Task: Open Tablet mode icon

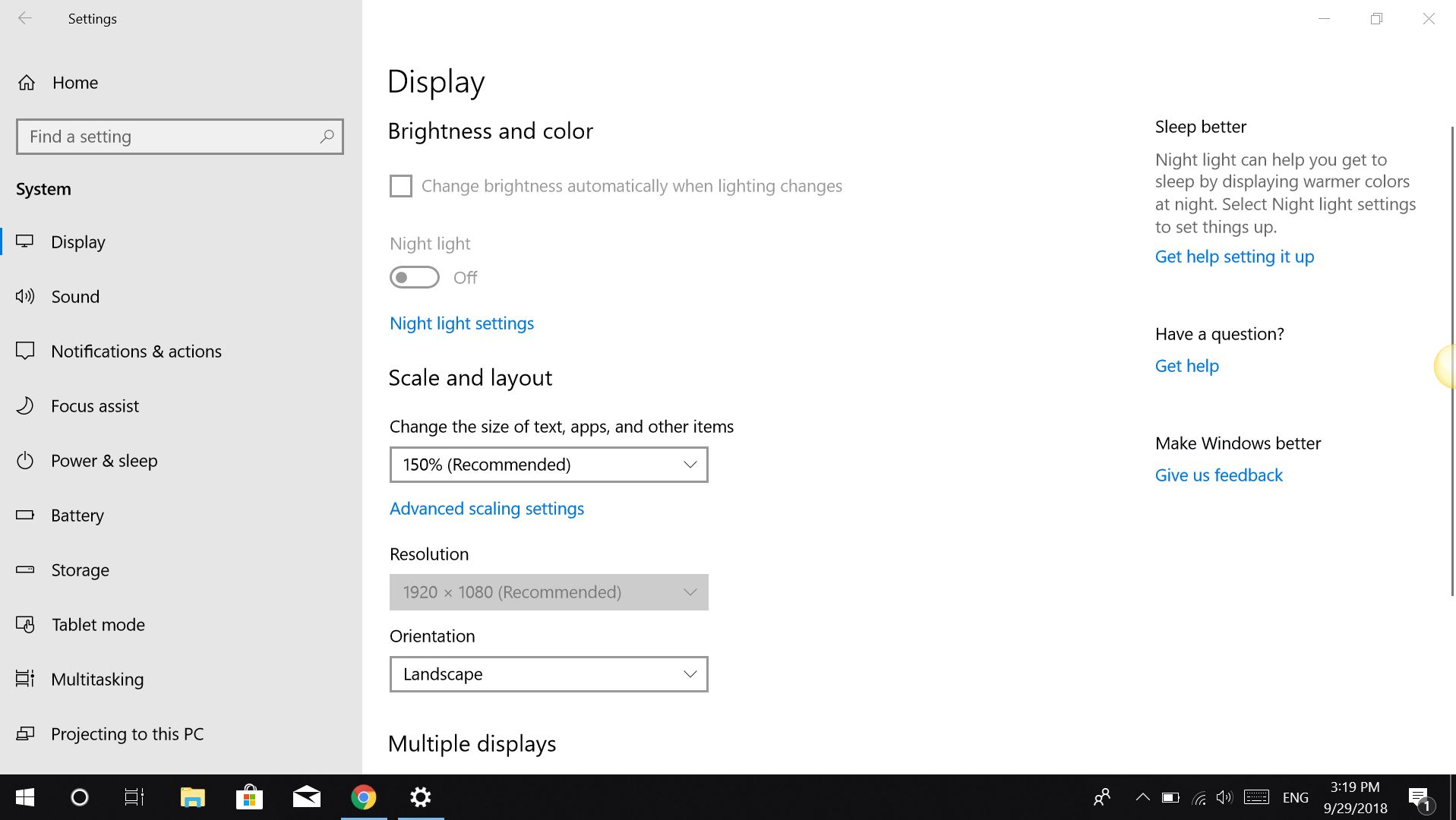Action: pos(25,625)
